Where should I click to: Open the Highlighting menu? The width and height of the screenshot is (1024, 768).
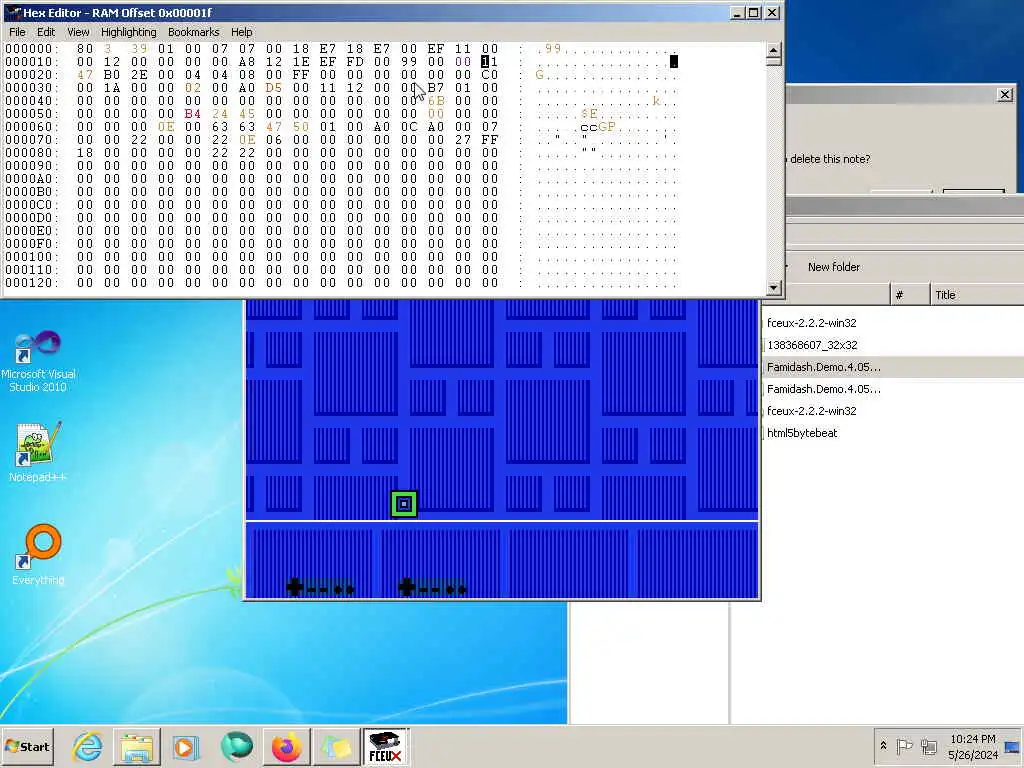[x=129, y=32]
